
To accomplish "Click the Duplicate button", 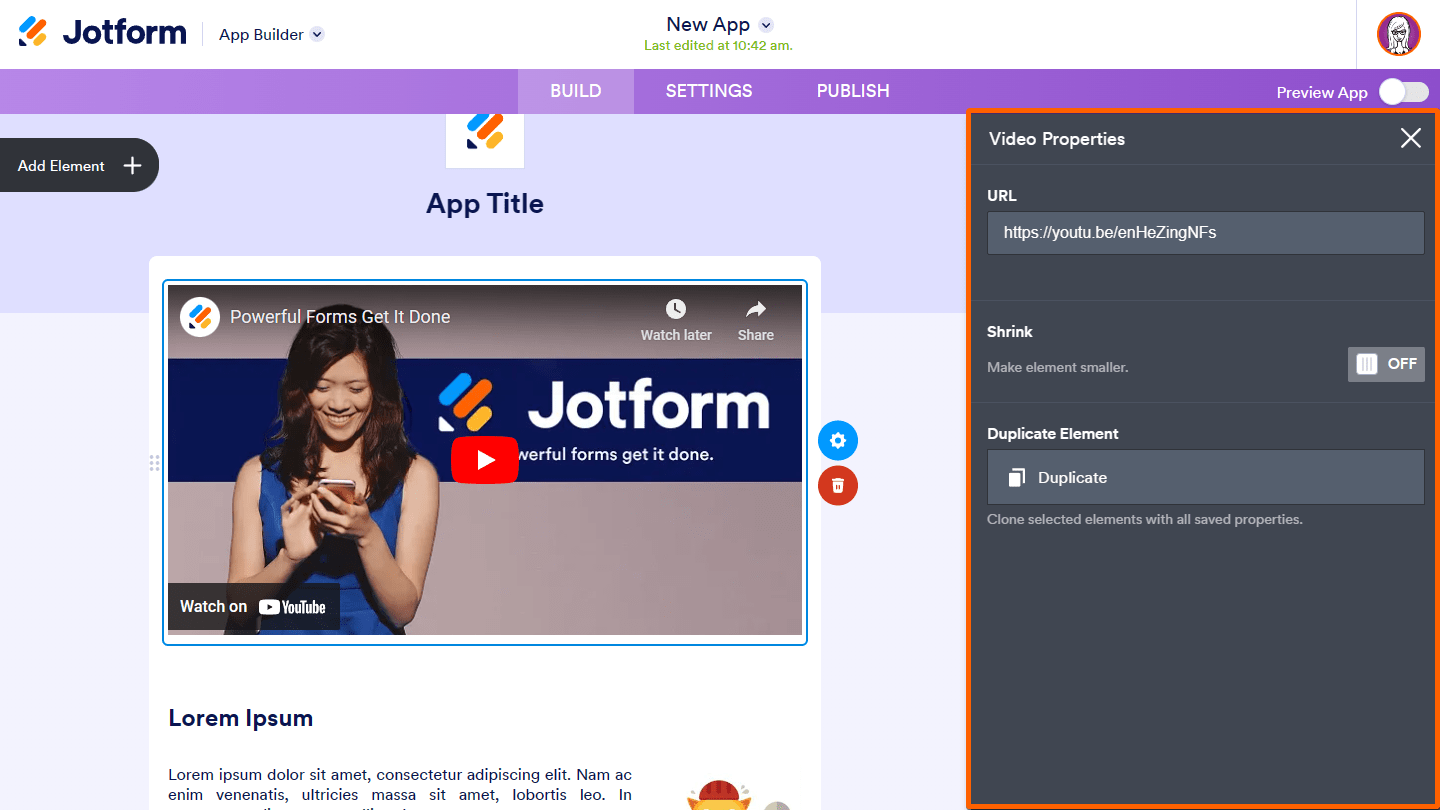I will (x=1206, y=477).
